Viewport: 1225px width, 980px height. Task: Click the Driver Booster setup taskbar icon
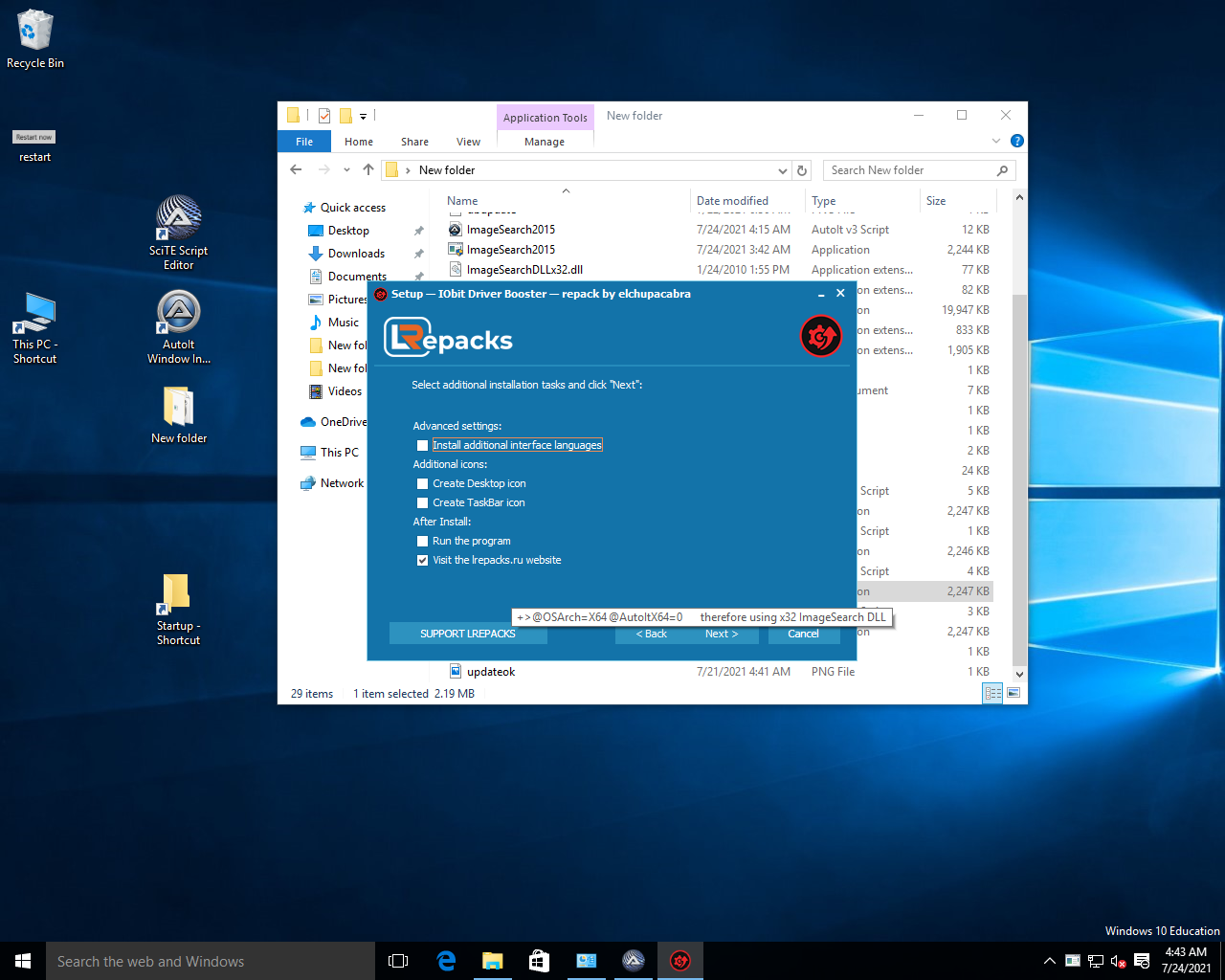pos(680,961)
